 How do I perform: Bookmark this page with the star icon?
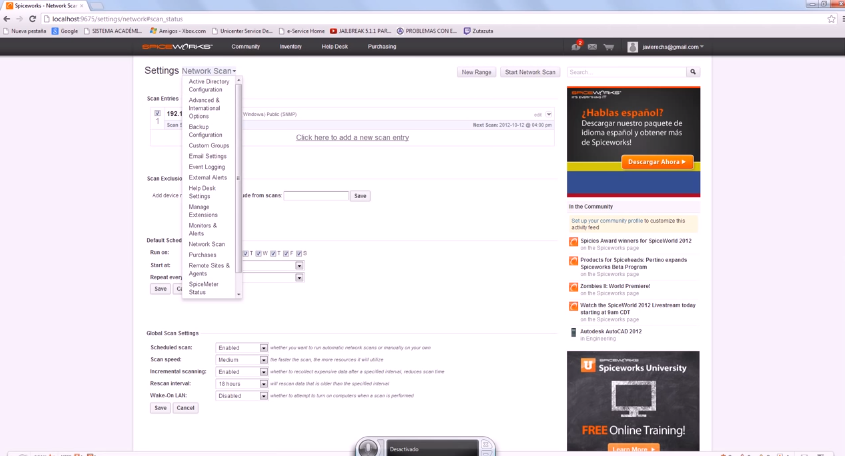(x=832, y=19)
